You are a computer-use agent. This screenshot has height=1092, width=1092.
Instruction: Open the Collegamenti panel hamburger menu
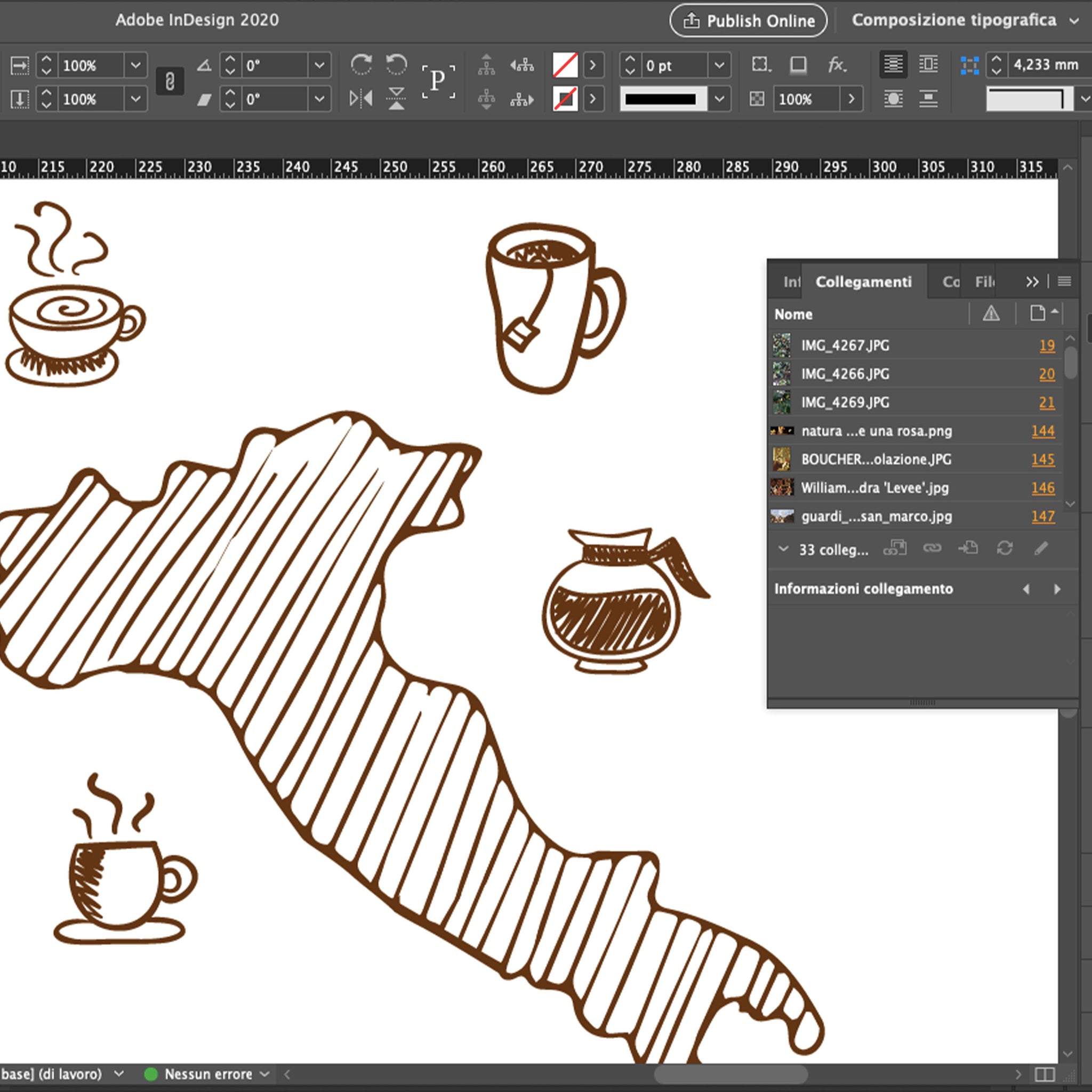pyautogui.click(x=1064, y=282)
